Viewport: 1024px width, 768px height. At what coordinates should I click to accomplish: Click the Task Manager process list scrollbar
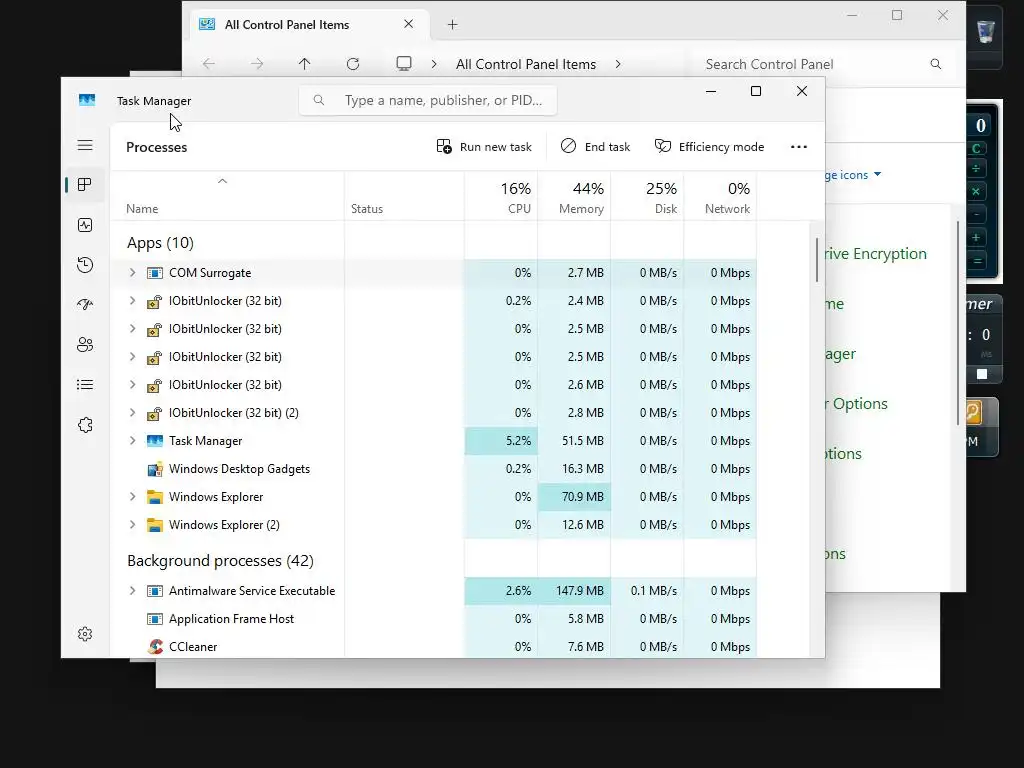(x=817, y=260)
